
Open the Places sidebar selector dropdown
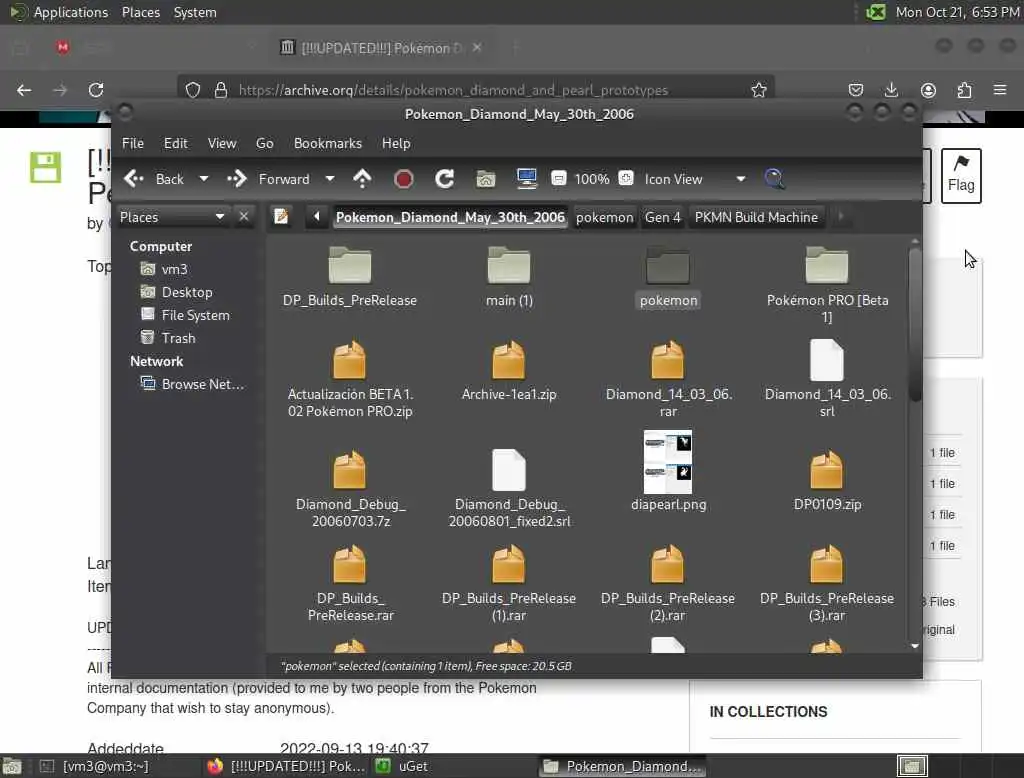(x=172, y=217)
